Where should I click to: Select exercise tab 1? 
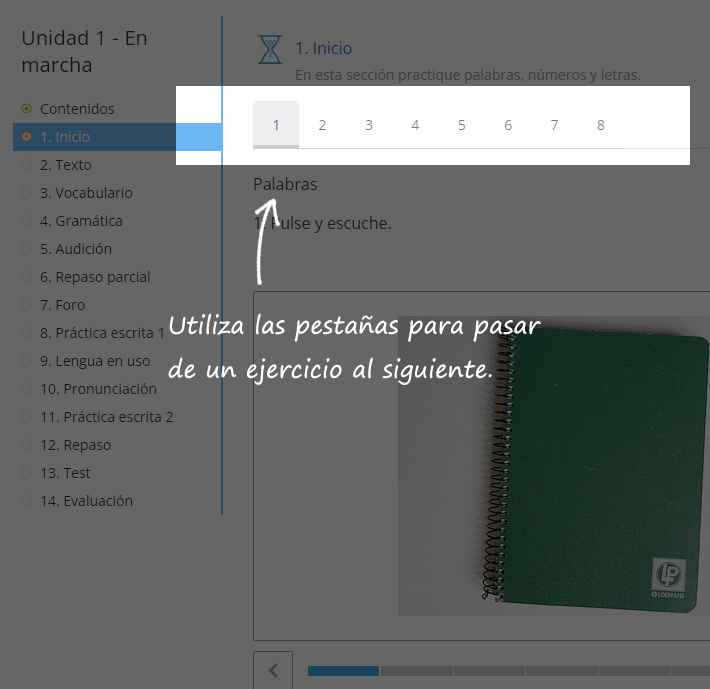[x=276, y=125]
